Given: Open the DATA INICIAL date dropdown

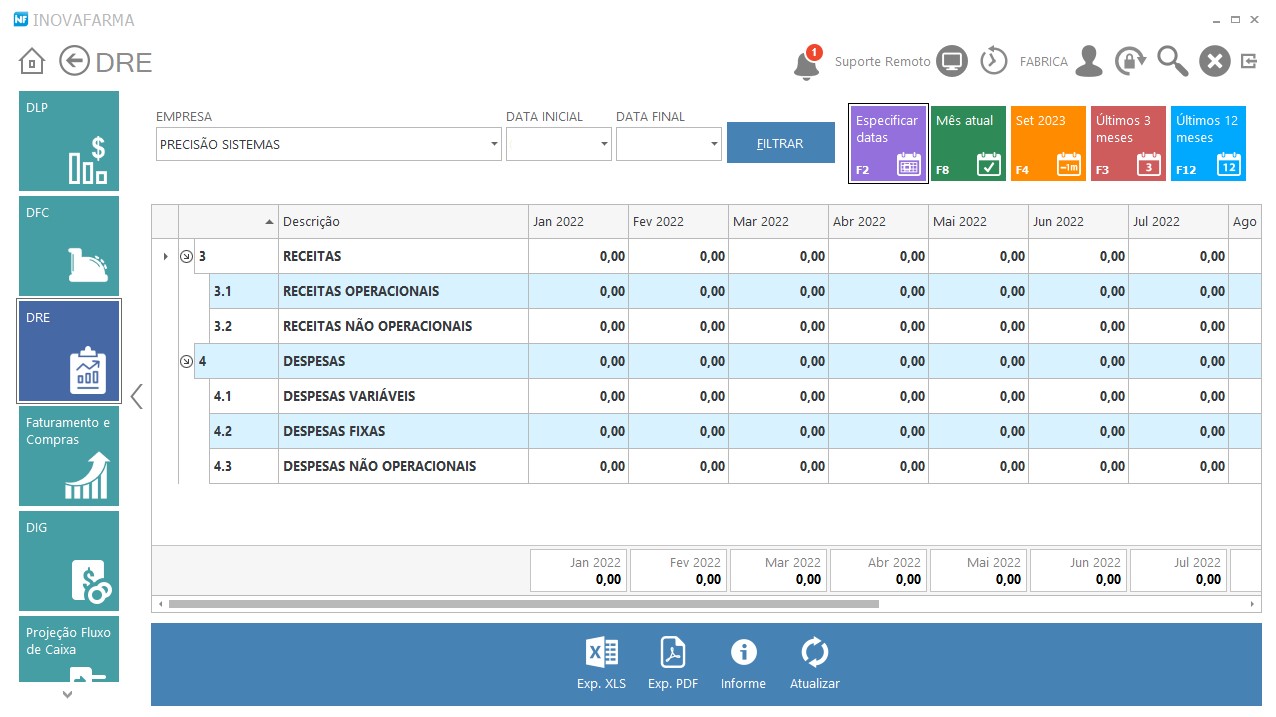Looking at the screenshot, I should [604, 145].
